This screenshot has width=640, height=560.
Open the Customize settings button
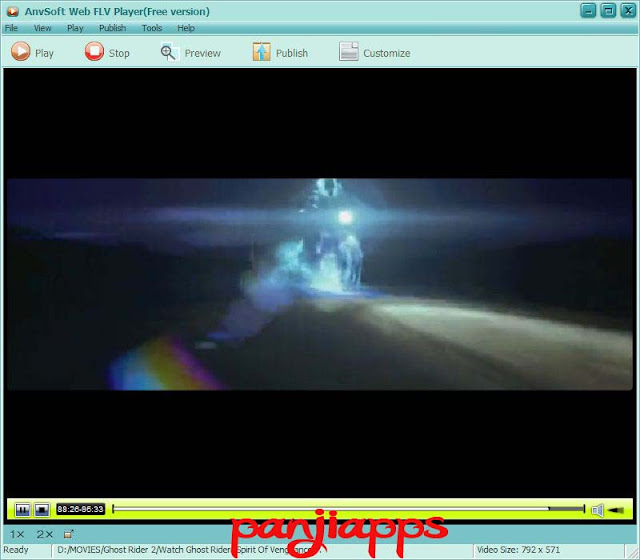point(374,53)
